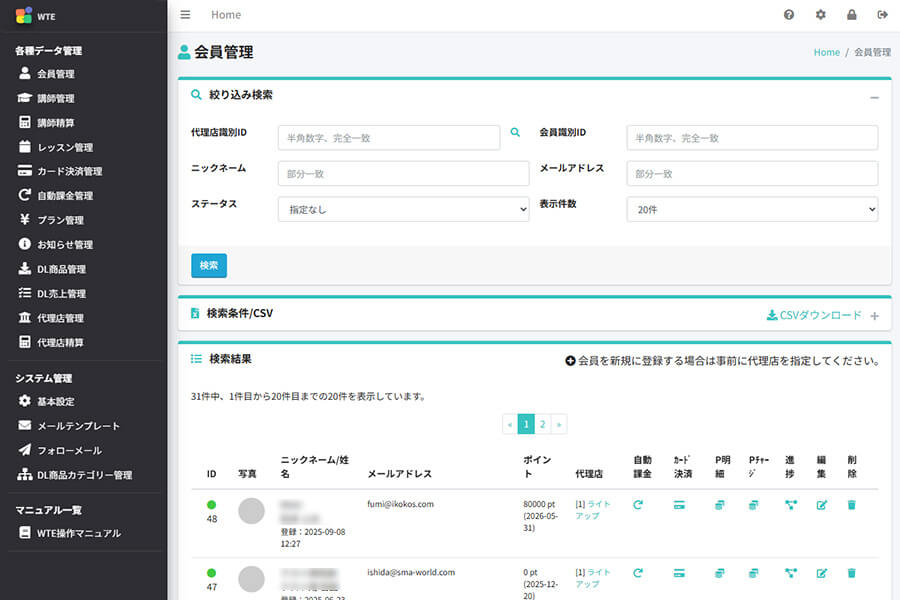Open the ステータス dropdown

400,209
